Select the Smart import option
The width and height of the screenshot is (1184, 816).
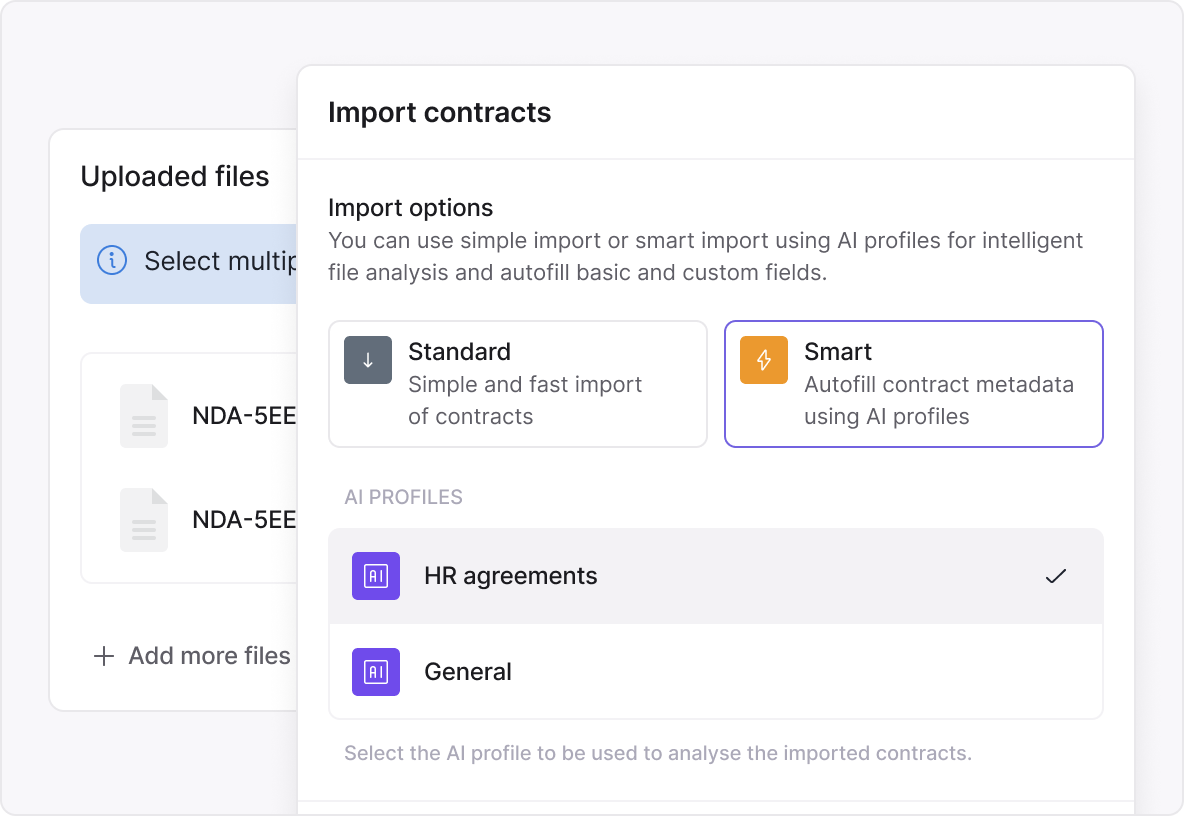913,384
